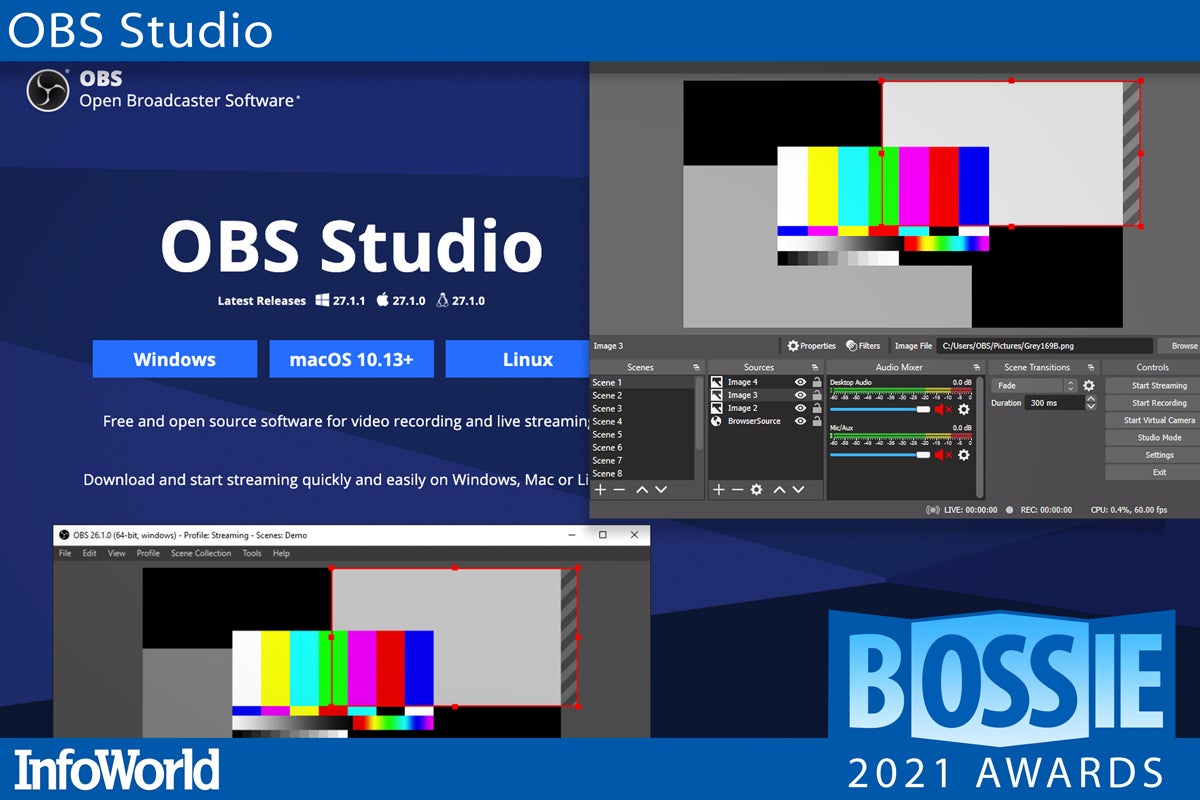Open Mic/Aux settings gear
1200x800 pixels.
pyautogui.click(x=964, y=455)
